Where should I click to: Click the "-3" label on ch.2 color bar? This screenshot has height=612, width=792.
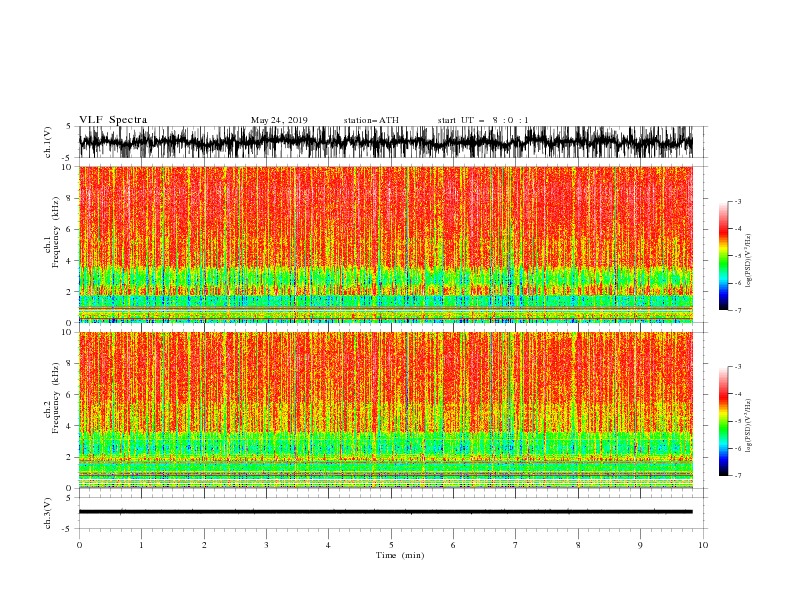click(x=738, y=367)
